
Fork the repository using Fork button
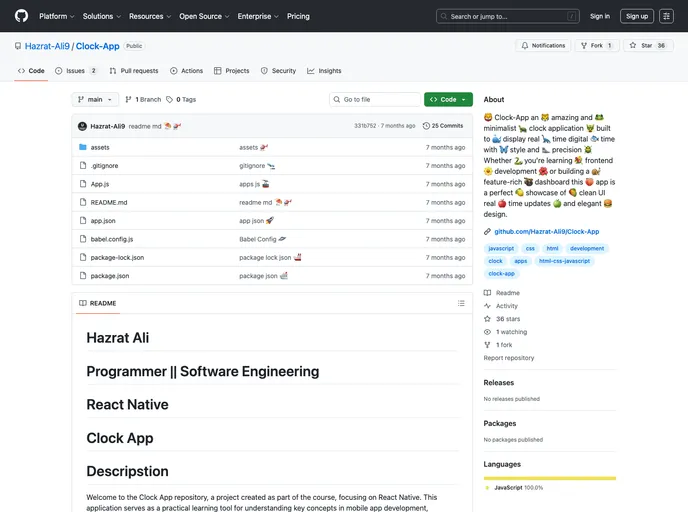point(597,46)
